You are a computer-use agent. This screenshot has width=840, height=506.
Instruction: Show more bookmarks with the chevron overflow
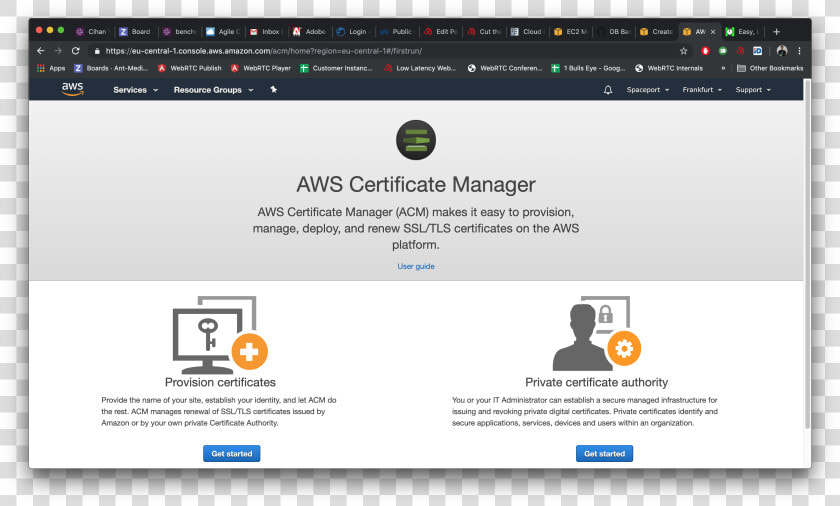[x=723, y=68]
